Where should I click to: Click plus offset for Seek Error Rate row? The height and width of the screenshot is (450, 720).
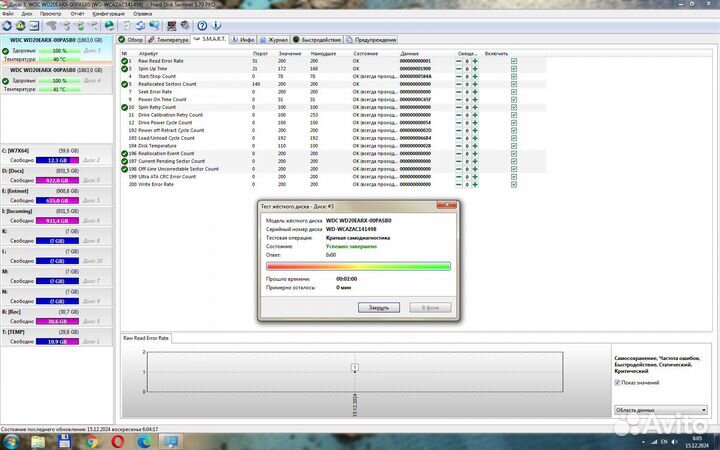(x=475, y=92)
